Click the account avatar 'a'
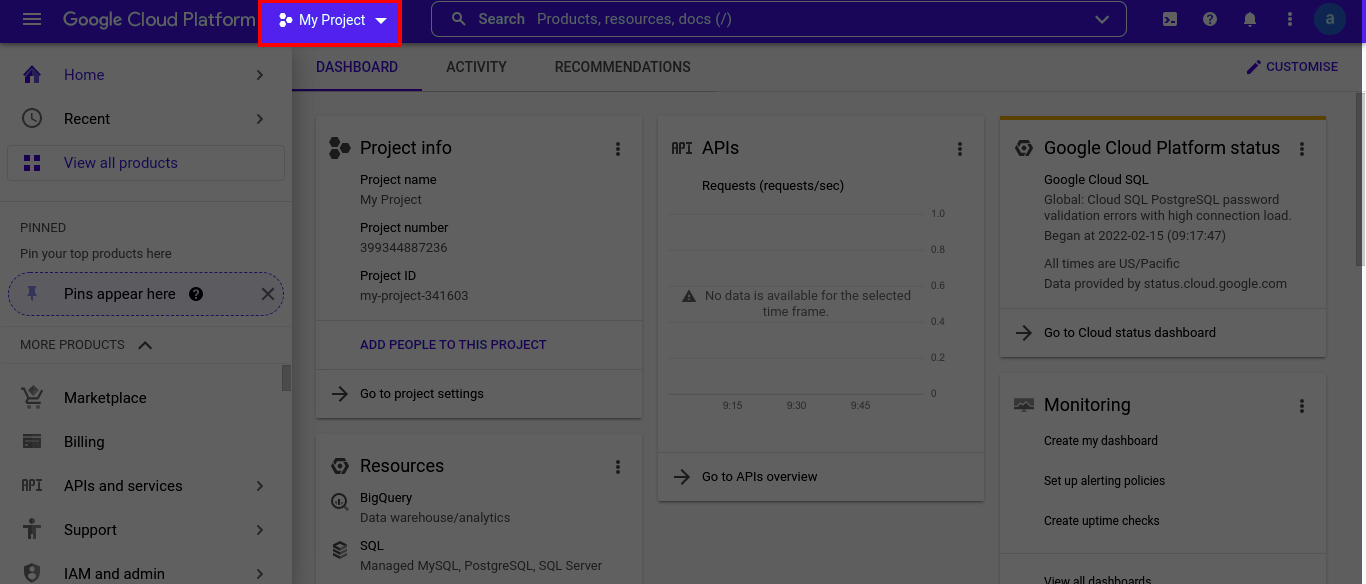Screen dimensions: 1366x584 1330,19
